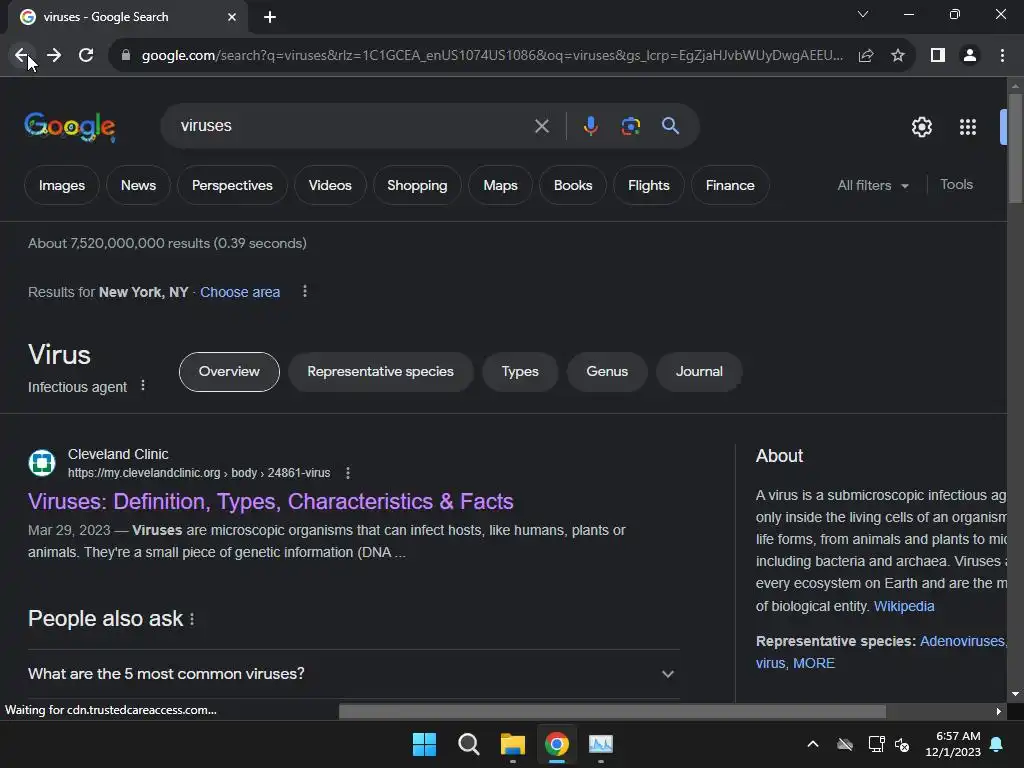The height and width of the screenshot is (768, 1024).
Task: Open Viruses: Definition, Types, Characteristics & Facts
Action: (x=270, y=502)
